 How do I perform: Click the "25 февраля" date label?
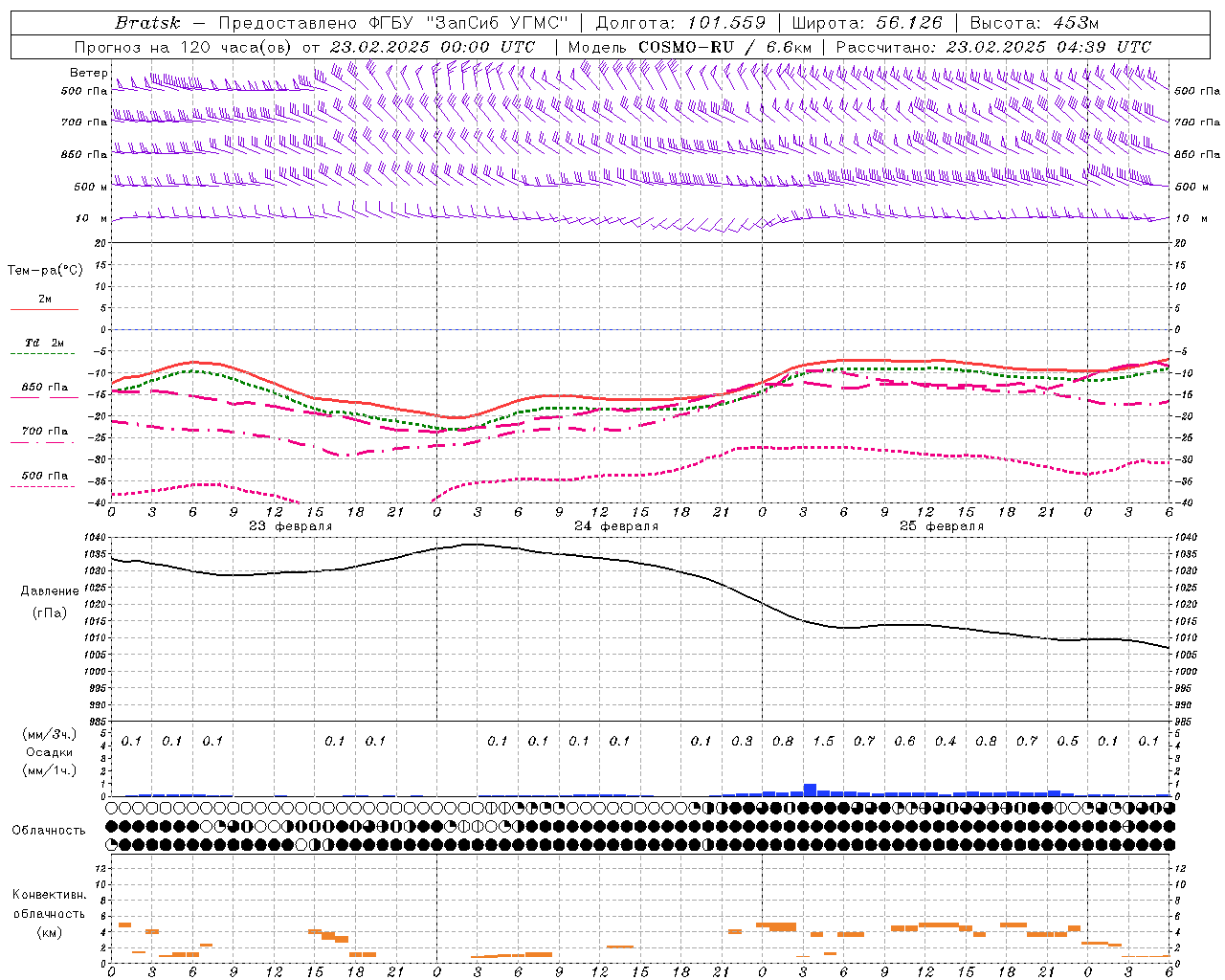(x=942, y=526)
